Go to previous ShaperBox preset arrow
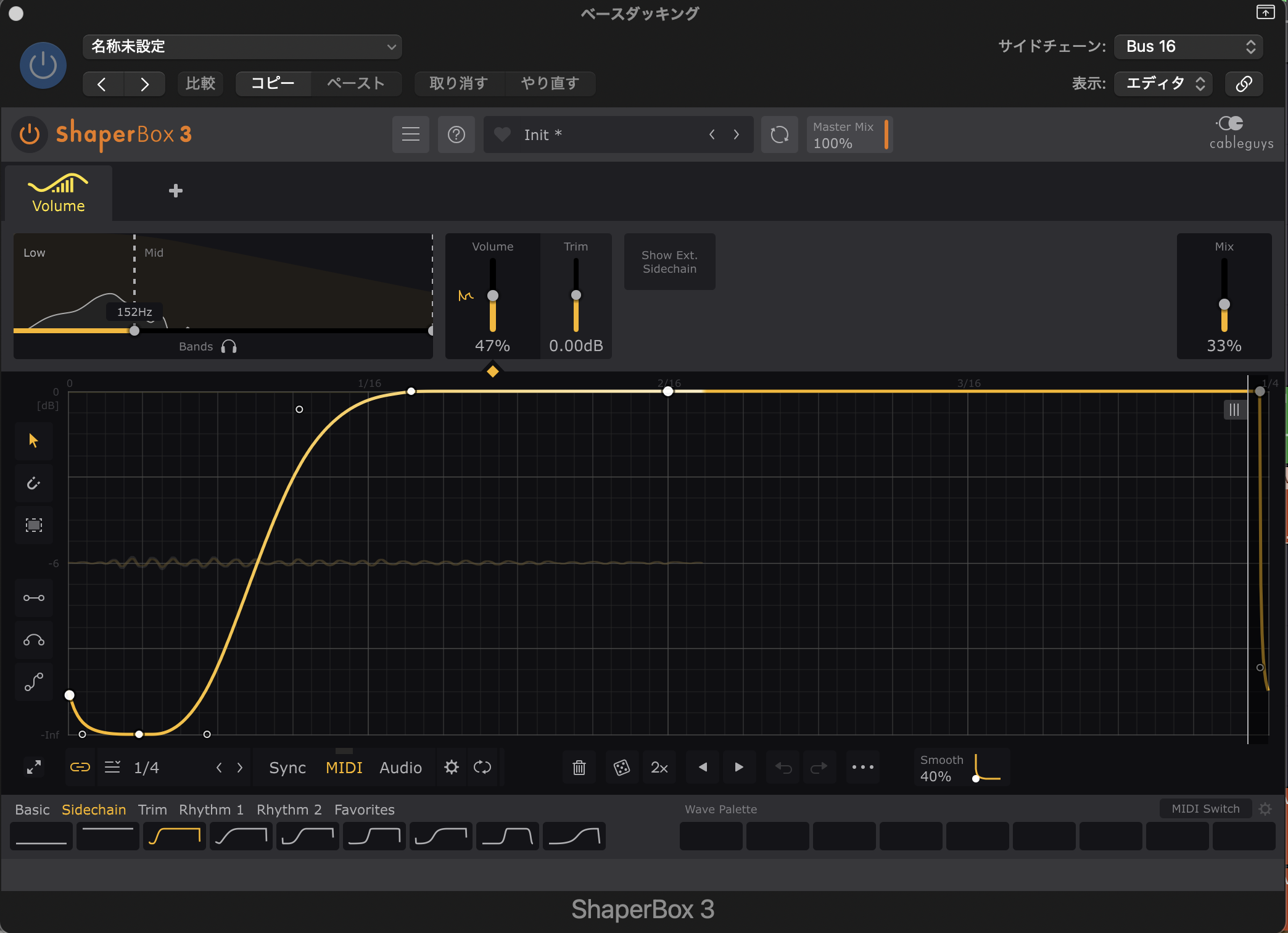 pos(712,135)
